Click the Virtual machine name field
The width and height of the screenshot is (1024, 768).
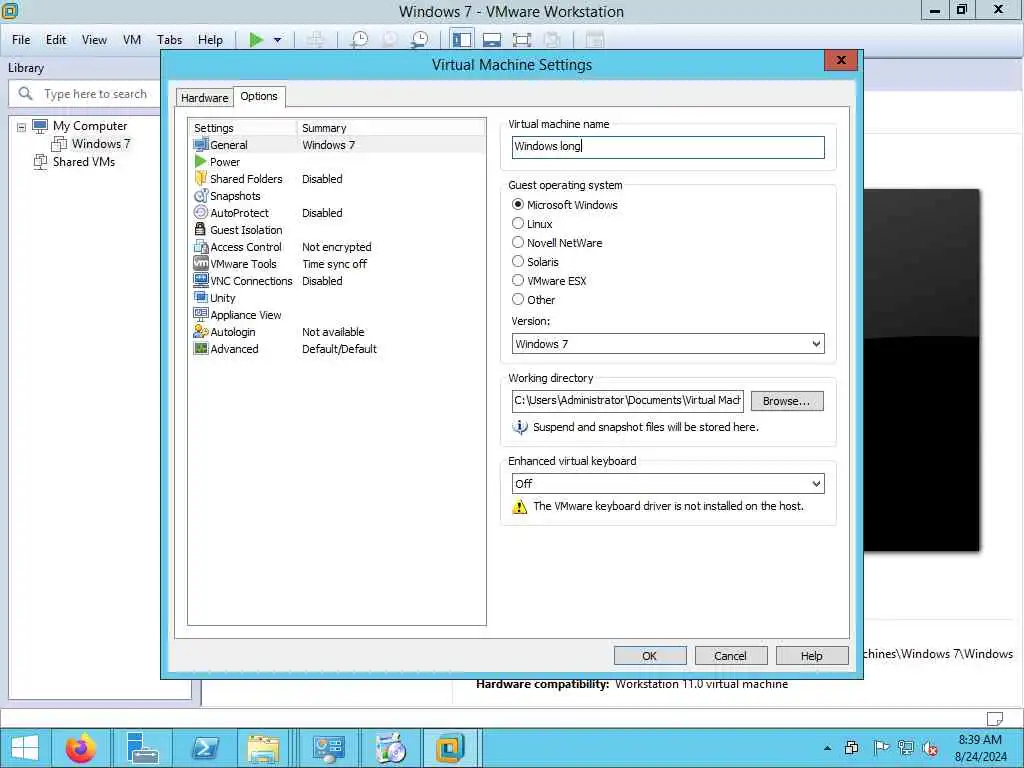pos(668,146)
